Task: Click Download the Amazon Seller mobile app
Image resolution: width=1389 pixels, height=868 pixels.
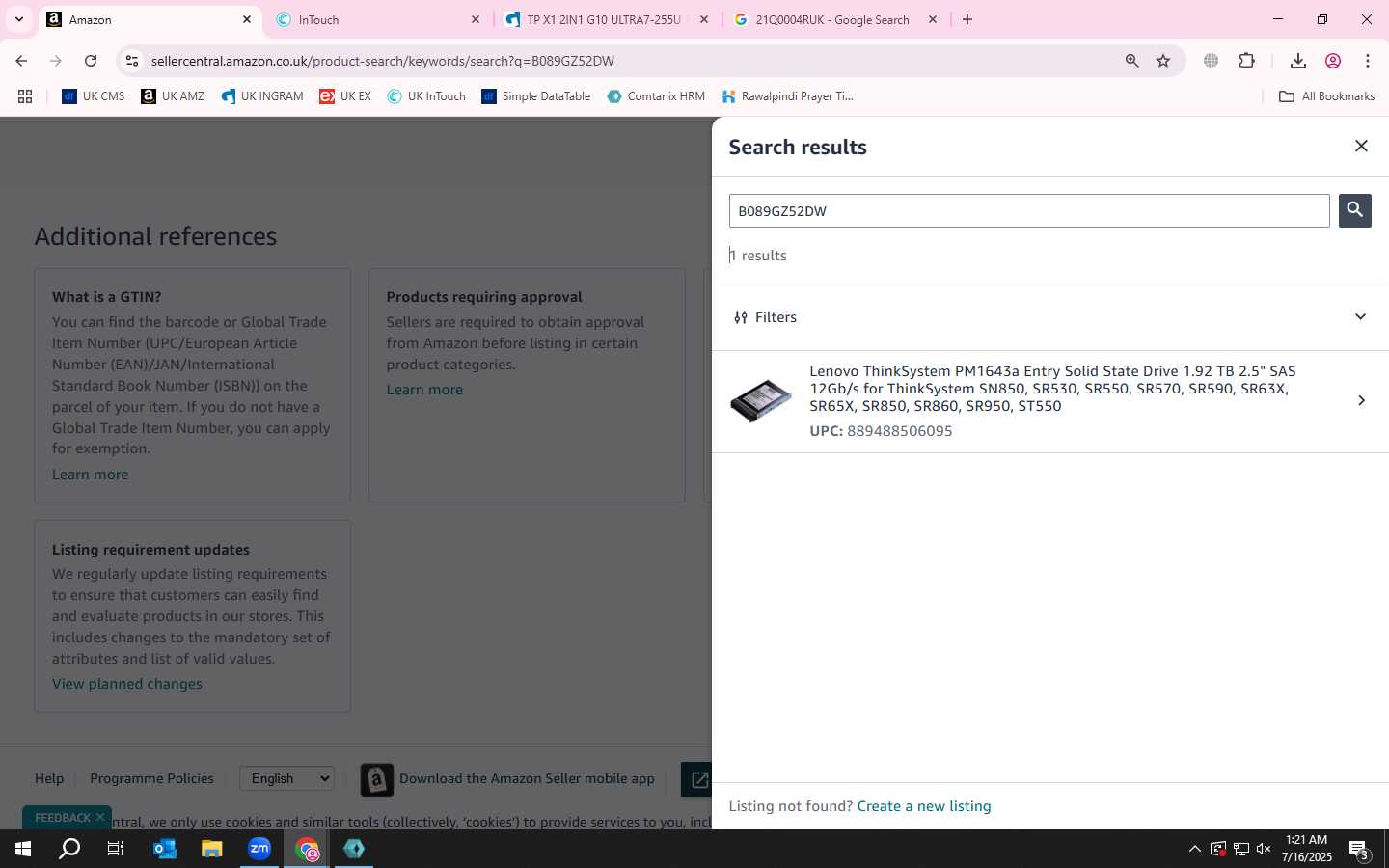Action: tap(527, 778)
